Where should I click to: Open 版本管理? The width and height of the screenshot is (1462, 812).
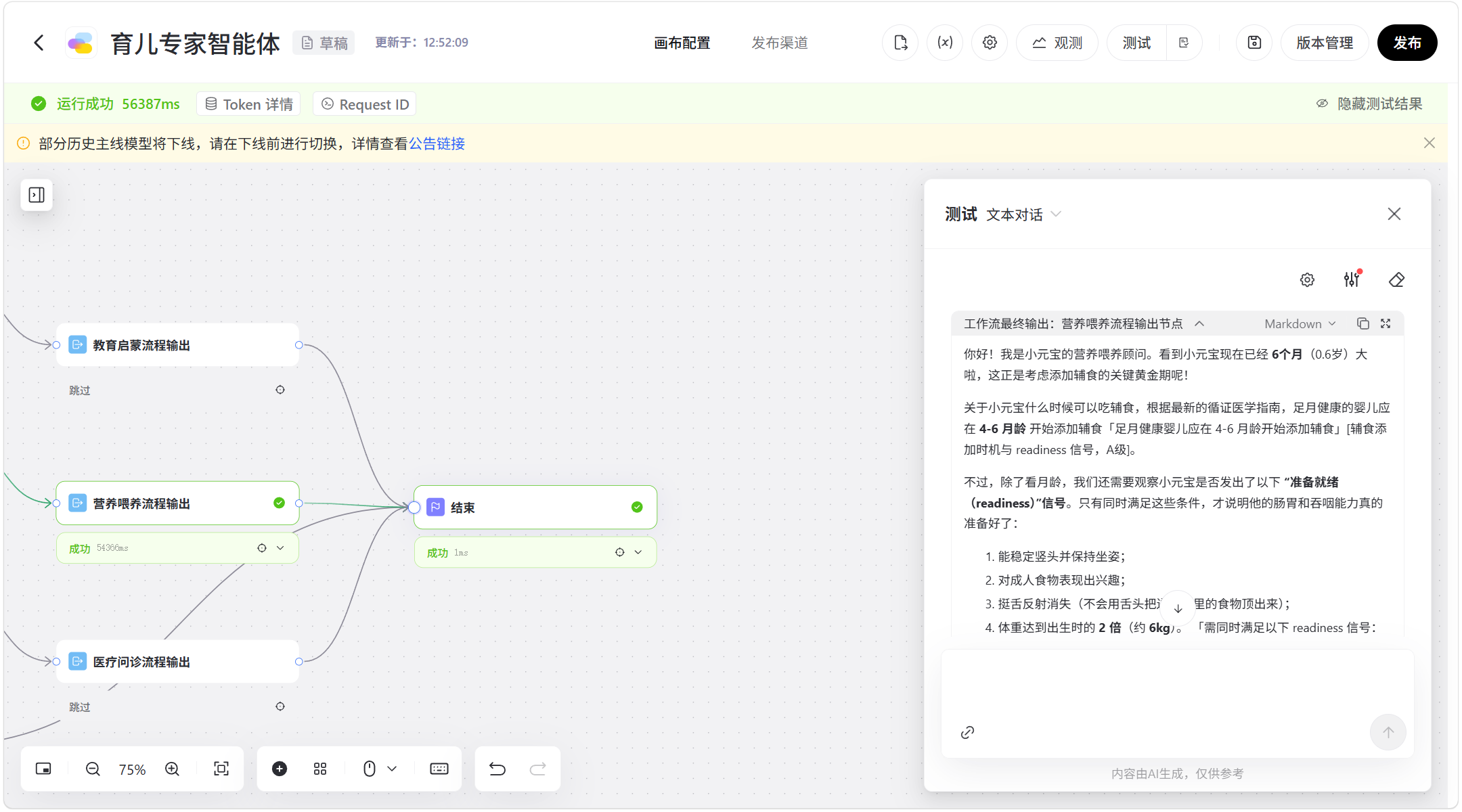(x=1325, y=43)
